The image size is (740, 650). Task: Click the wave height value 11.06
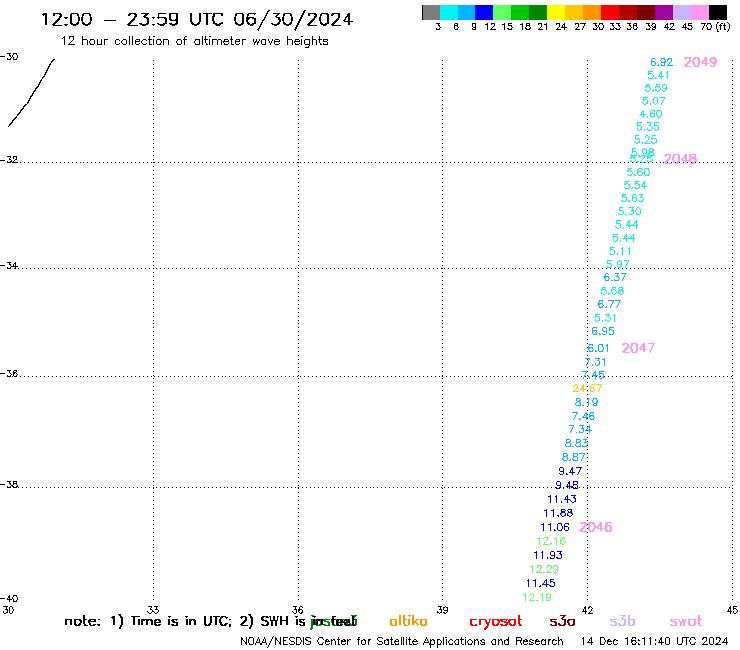coord(555,527)
